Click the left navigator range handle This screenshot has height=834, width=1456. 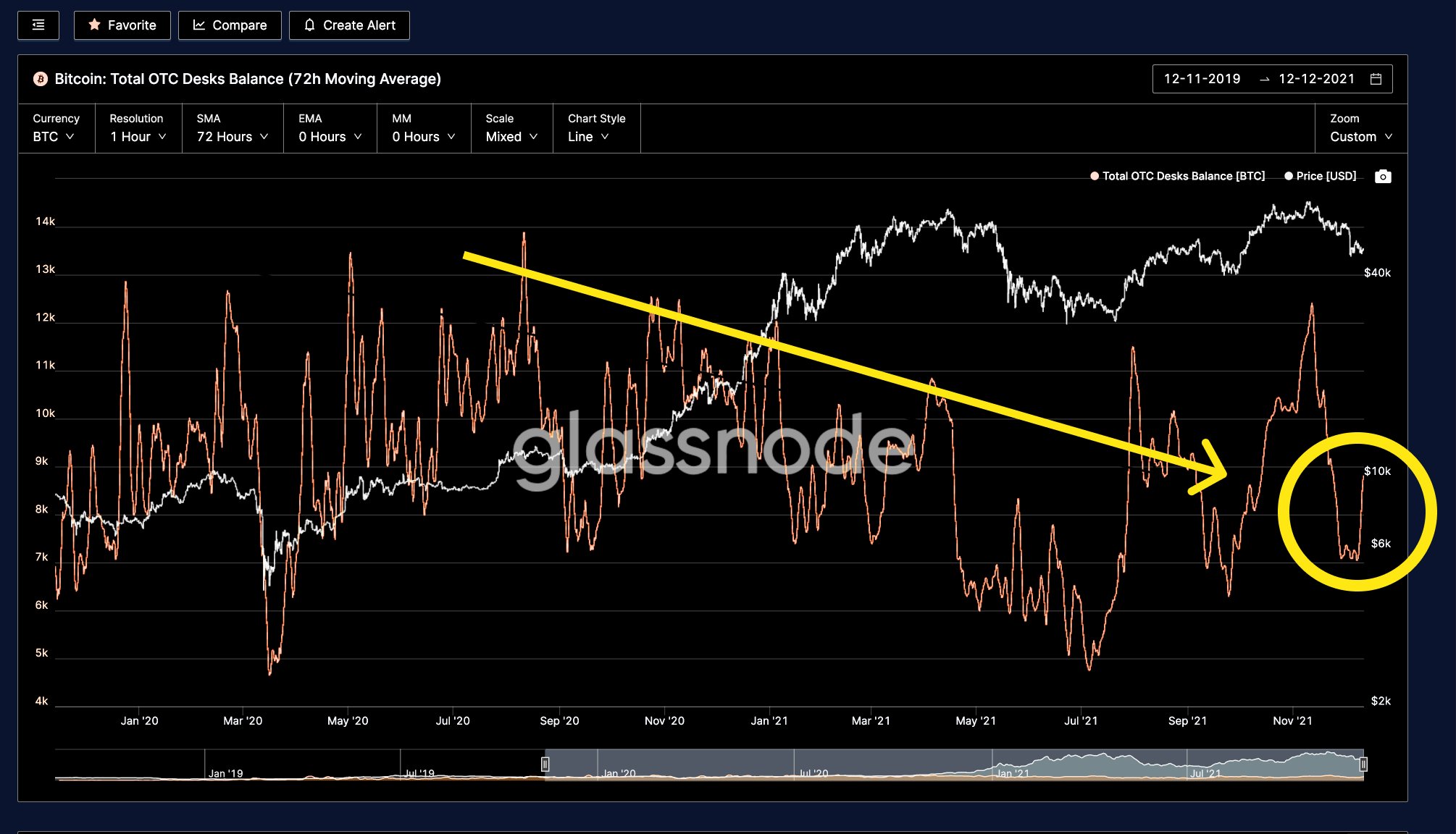tap(545, 764)
